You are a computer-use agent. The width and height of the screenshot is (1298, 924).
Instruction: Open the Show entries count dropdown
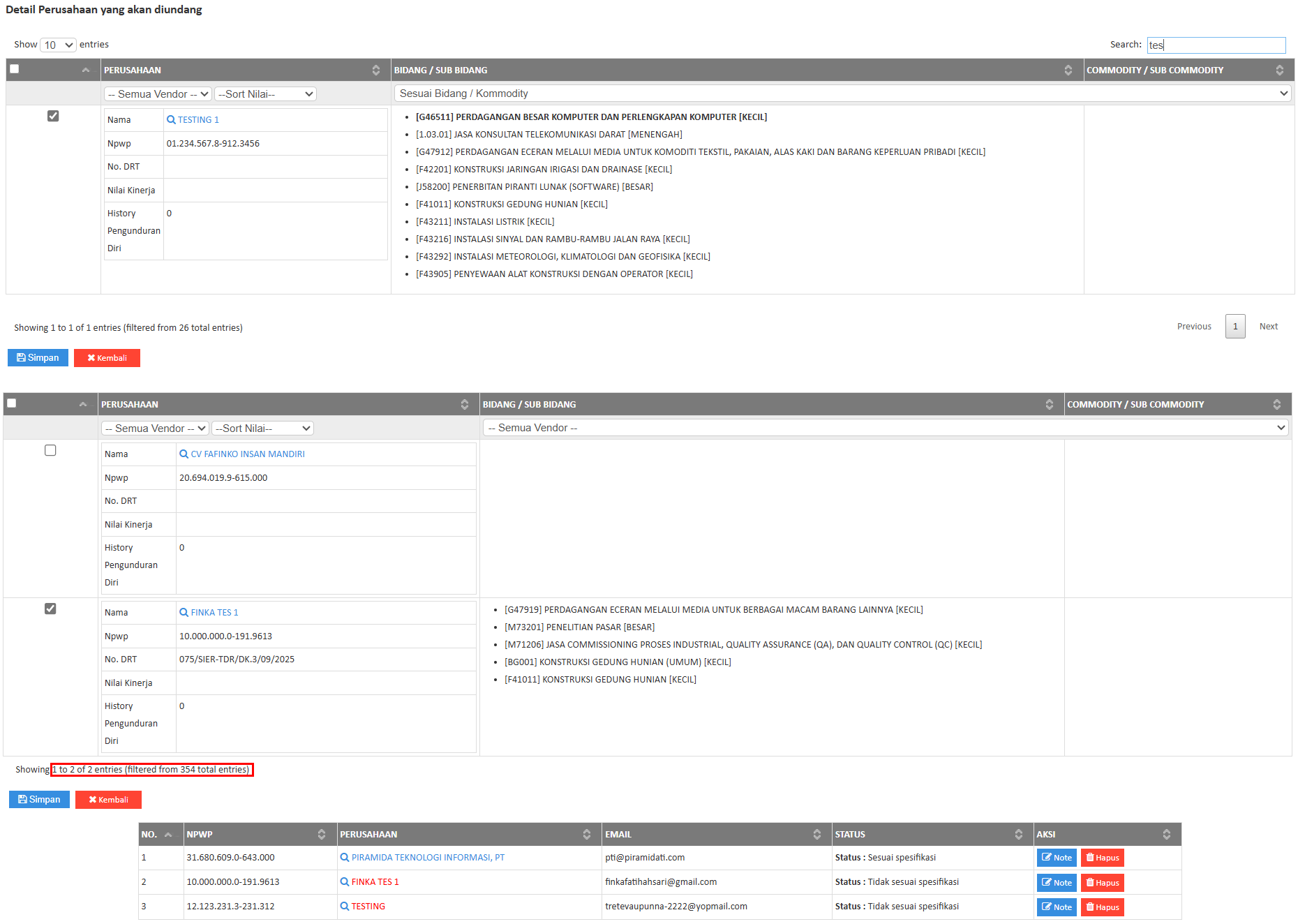tap(58, 45)
